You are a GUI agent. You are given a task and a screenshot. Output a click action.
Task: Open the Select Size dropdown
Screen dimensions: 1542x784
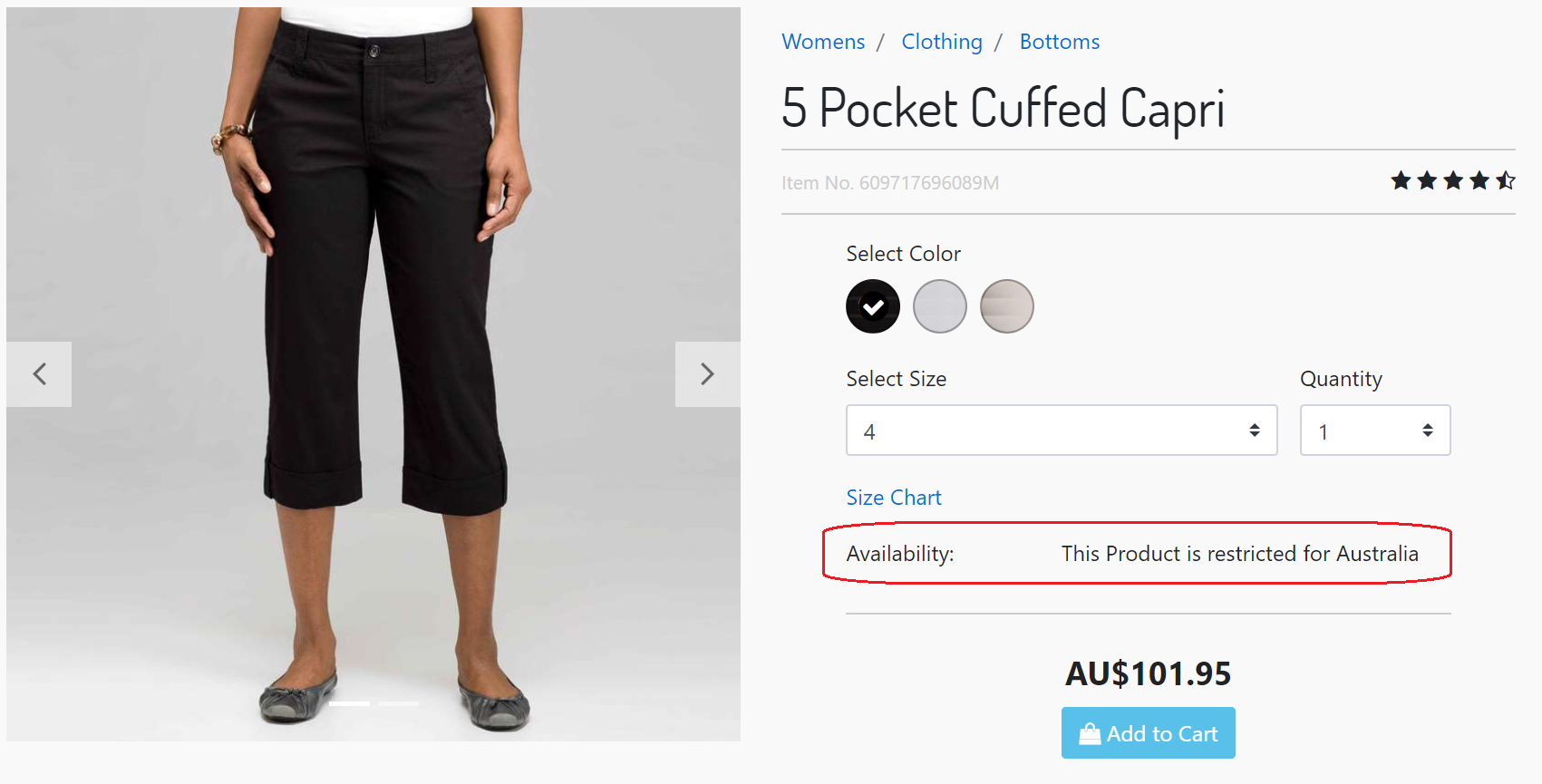[1061, 431]
